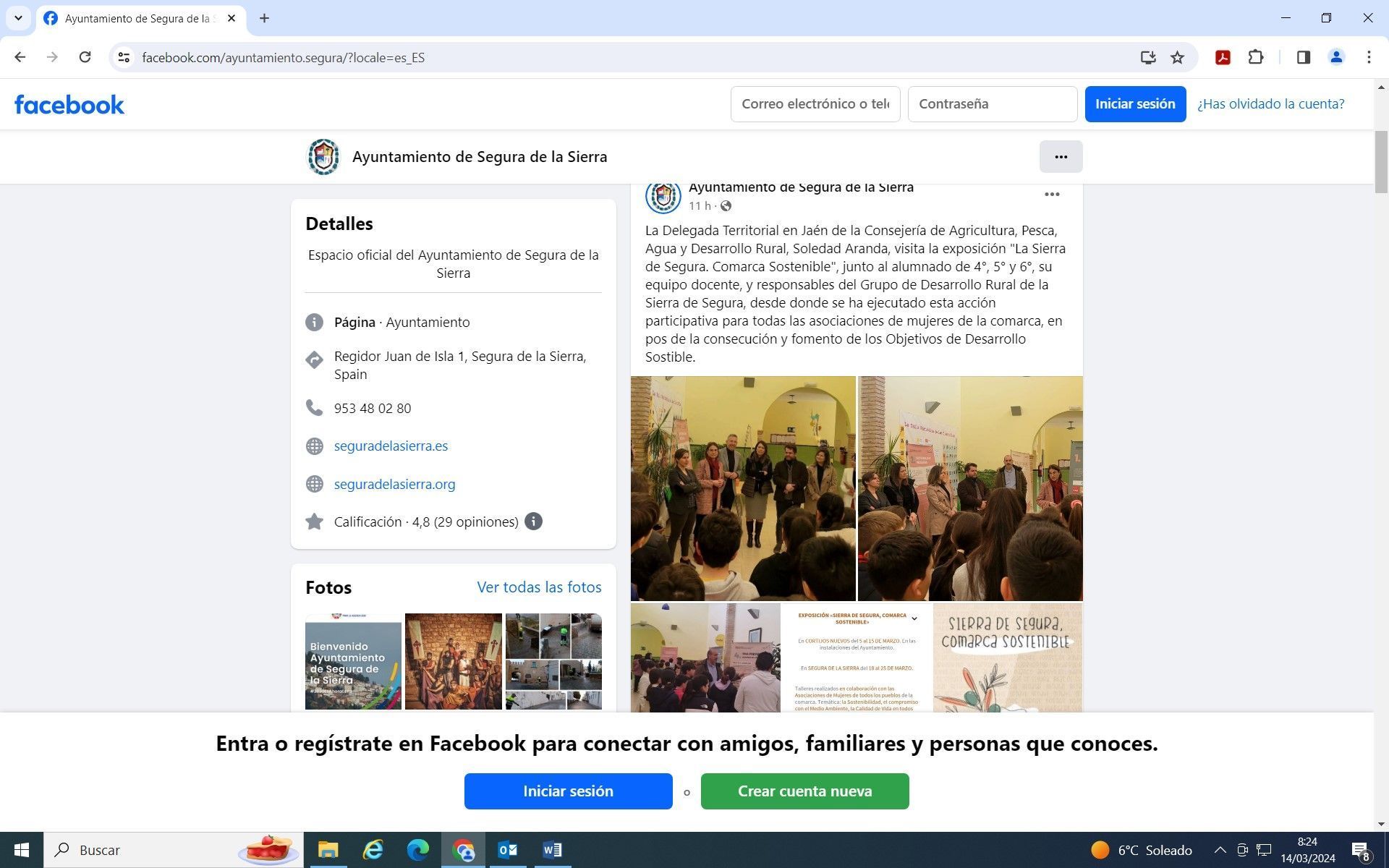Click the weather 6°C Soleado widget
1389x868 pixels.
(1142, 850)
